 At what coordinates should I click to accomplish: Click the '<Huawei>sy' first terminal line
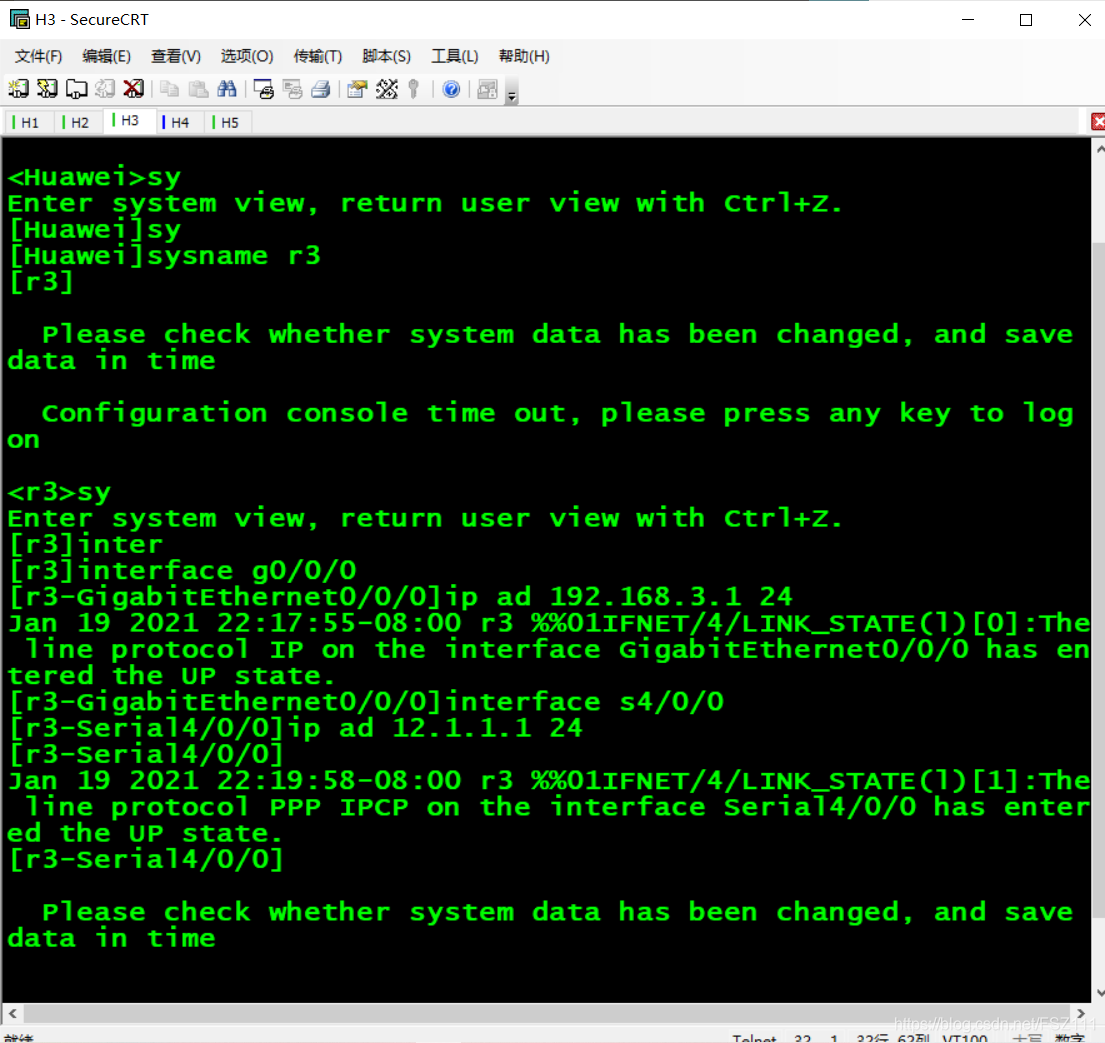click(x=94, y=177)
